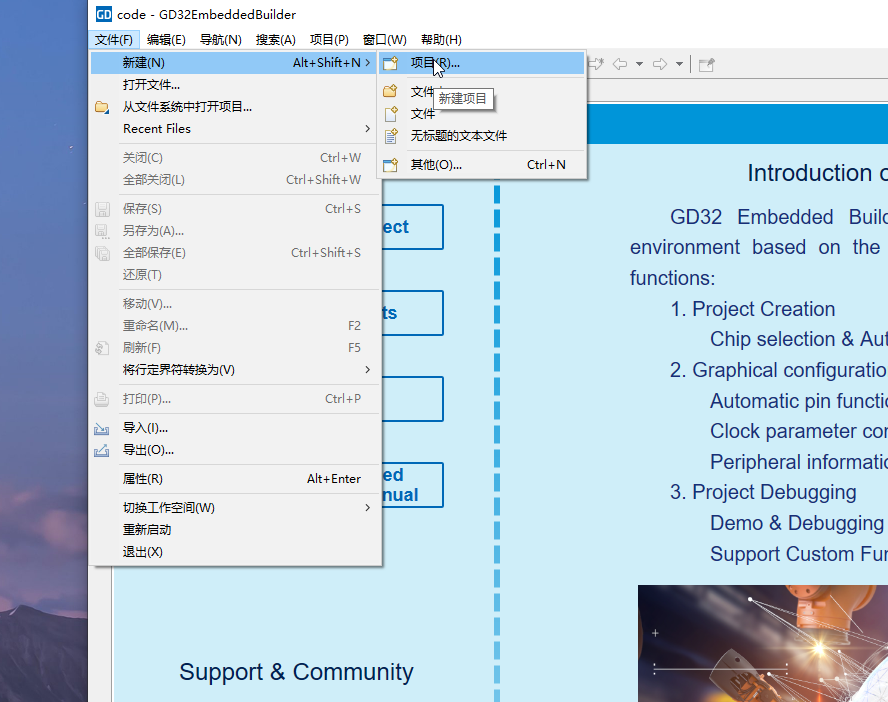888x702 pixels.
Task: Choose 退出(X) to exit the application
Action: click(x=142, y=552)
